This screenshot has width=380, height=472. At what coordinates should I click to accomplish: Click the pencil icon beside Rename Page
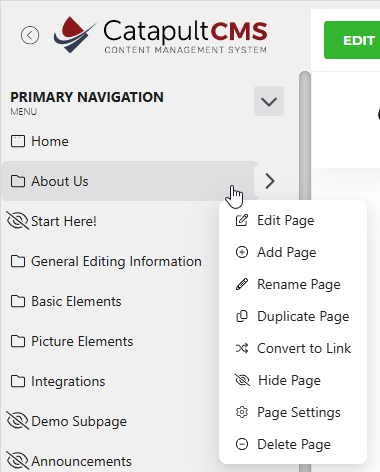pyautogui.click(x=242, y=284)
